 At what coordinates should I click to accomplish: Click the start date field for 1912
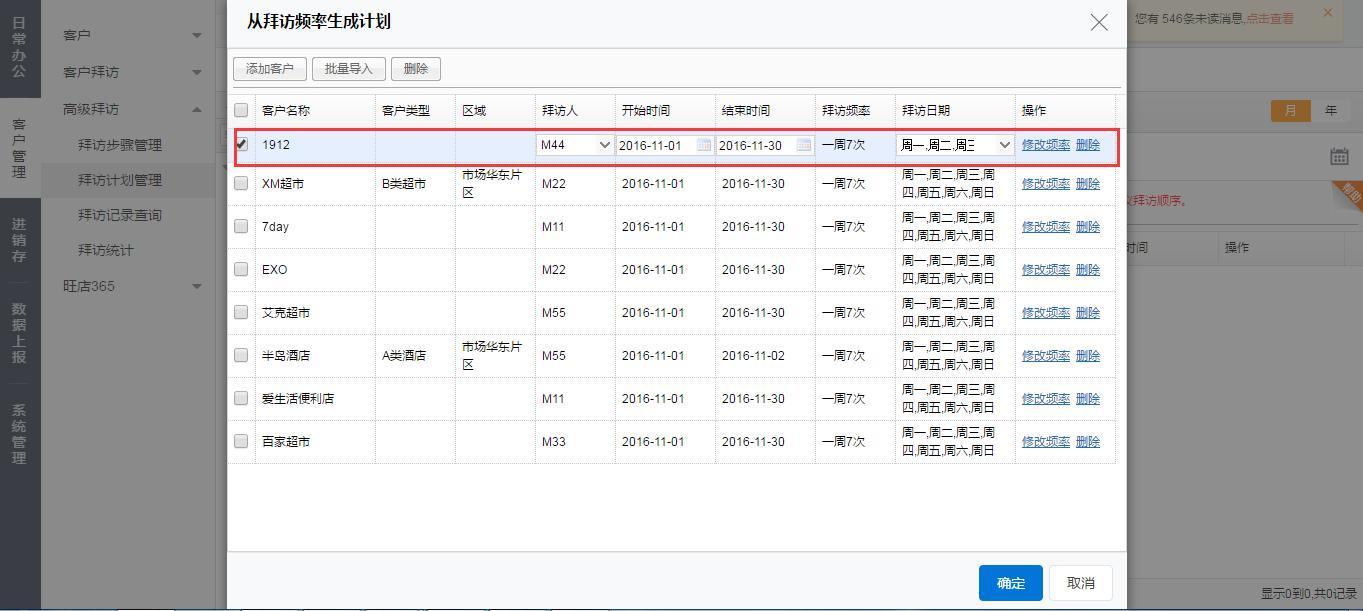pyautogui.click(x=655, y=145)
